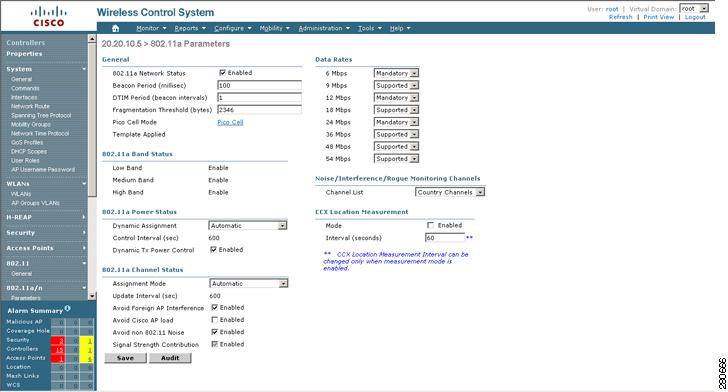This screenshot has height=392, width=728.
Task: Open Virtual Domain root dropdown
Action: [694, 8]
